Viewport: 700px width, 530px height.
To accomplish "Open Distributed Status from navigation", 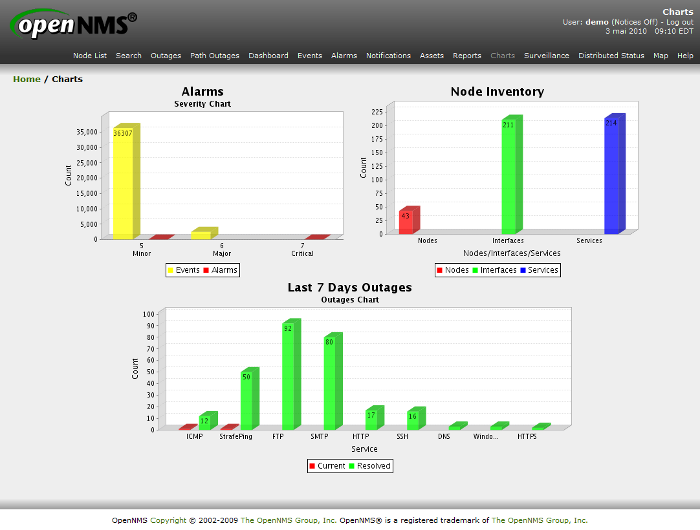I will [x=611, y=56].
